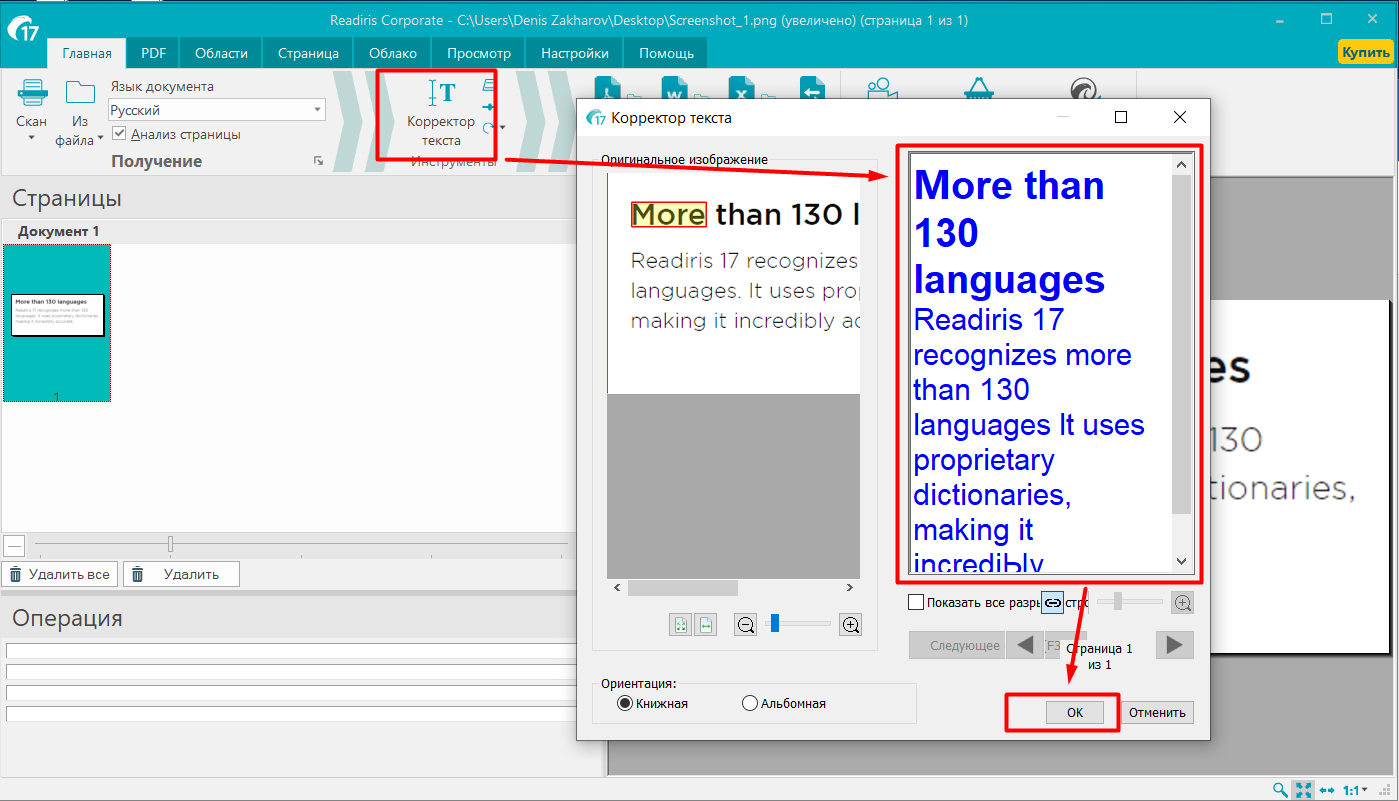The width and height of the screenshot is (1399, 801).
Task: Open the Настройки tab
Action: (575, 53)
